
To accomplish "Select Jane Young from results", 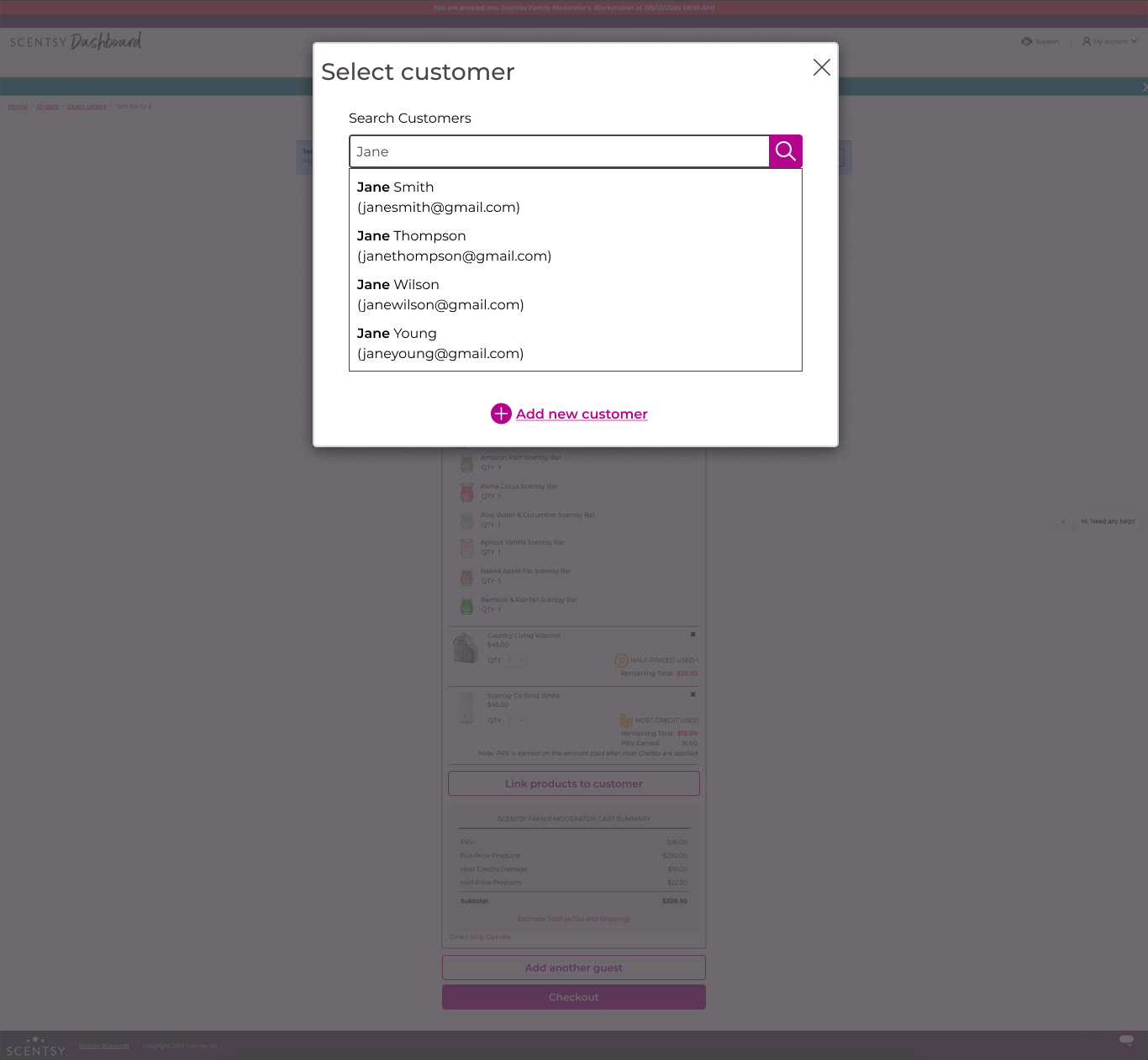I will 576,343.
